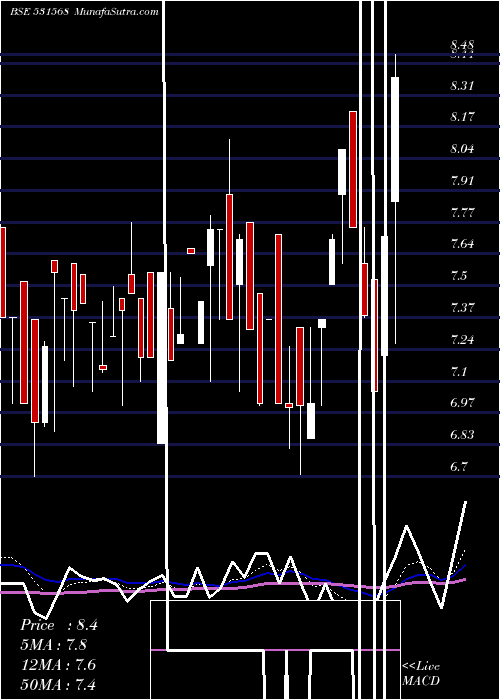Click the Live MACD label
This screenshot has width=500, height=700.
421,673
